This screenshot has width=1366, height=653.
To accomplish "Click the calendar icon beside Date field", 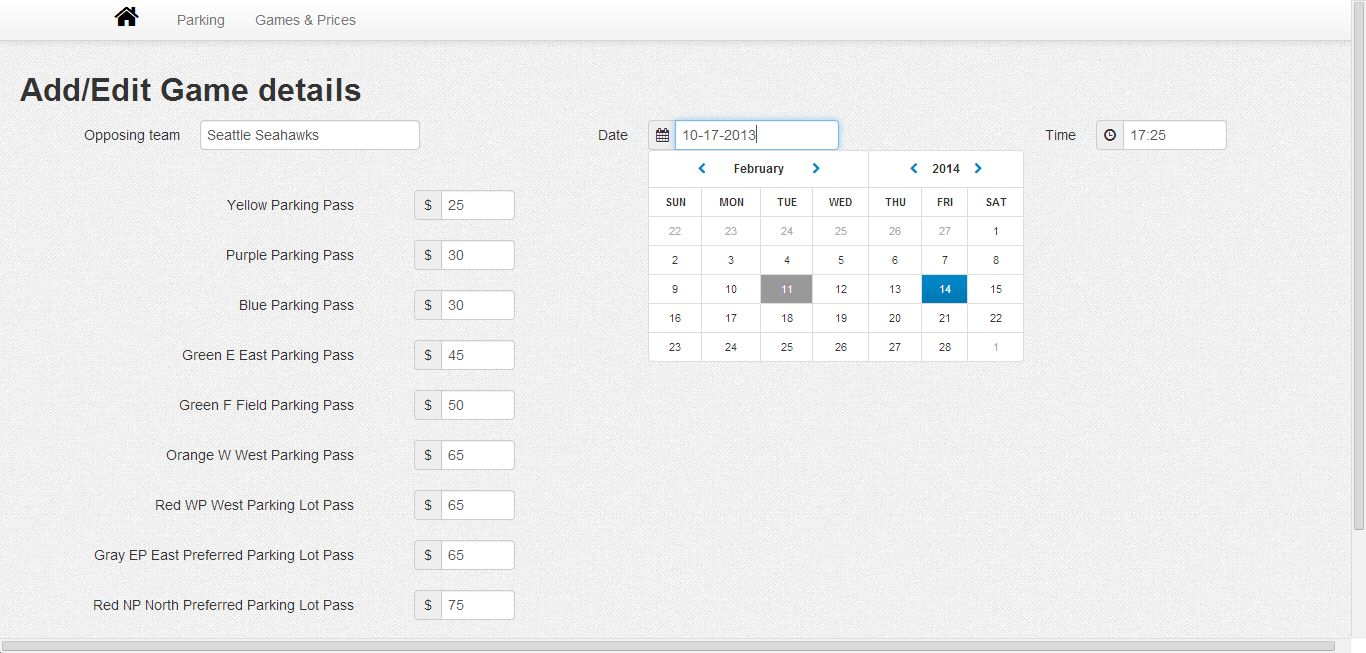I will click(662, 135).
